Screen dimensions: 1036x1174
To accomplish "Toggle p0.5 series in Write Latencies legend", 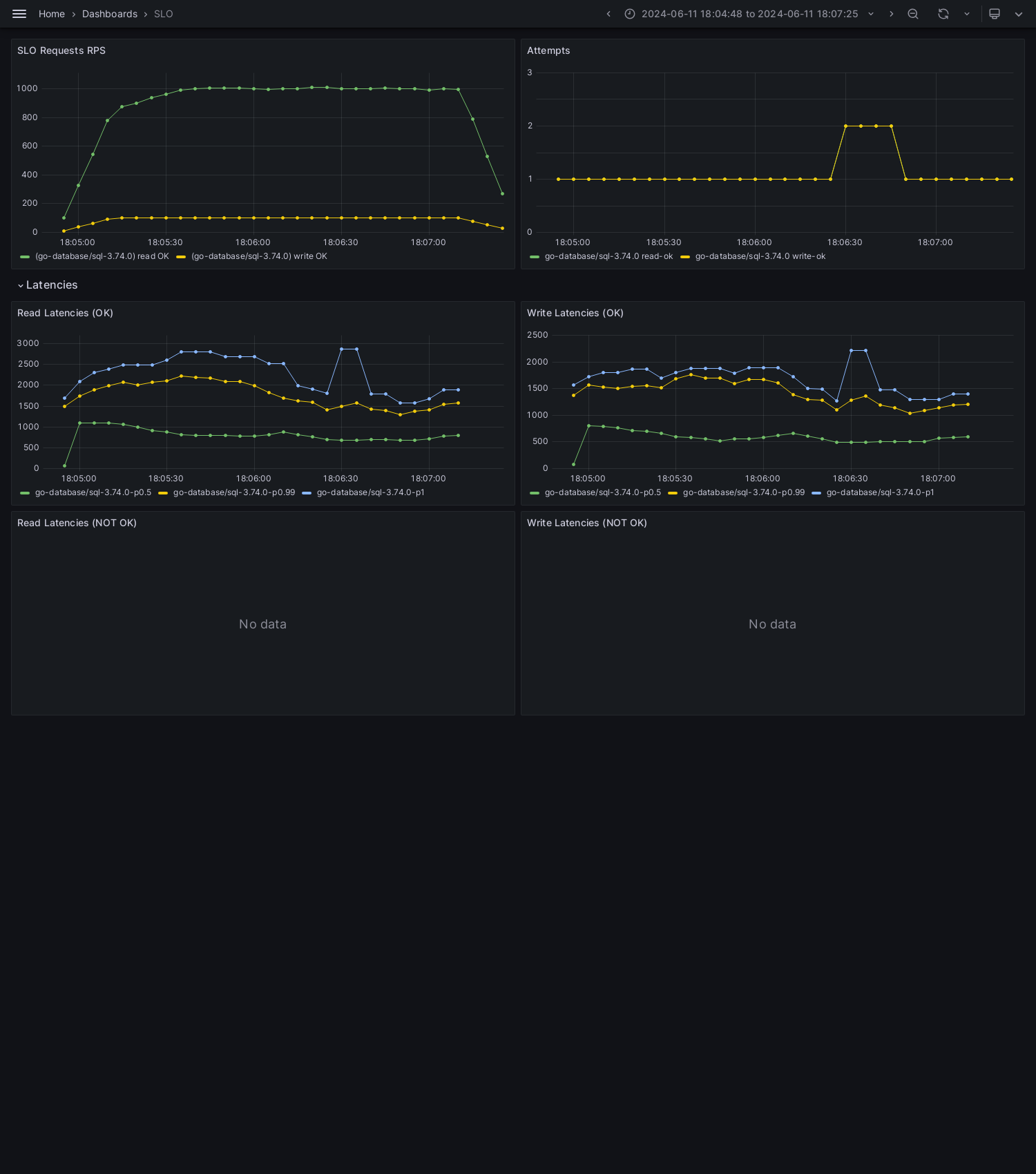I will [x=603, y=492].
